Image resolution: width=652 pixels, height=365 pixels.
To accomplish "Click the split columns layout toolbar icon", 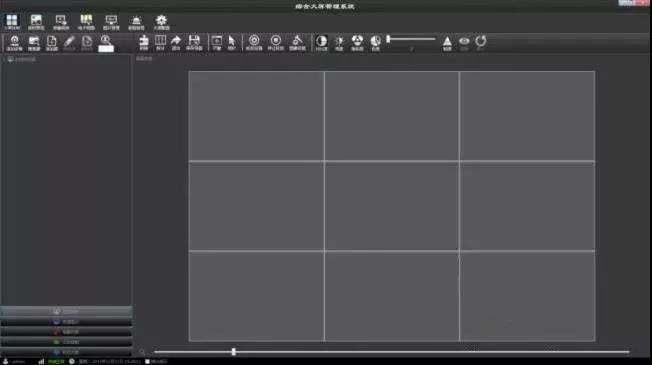I will point(161,42).
